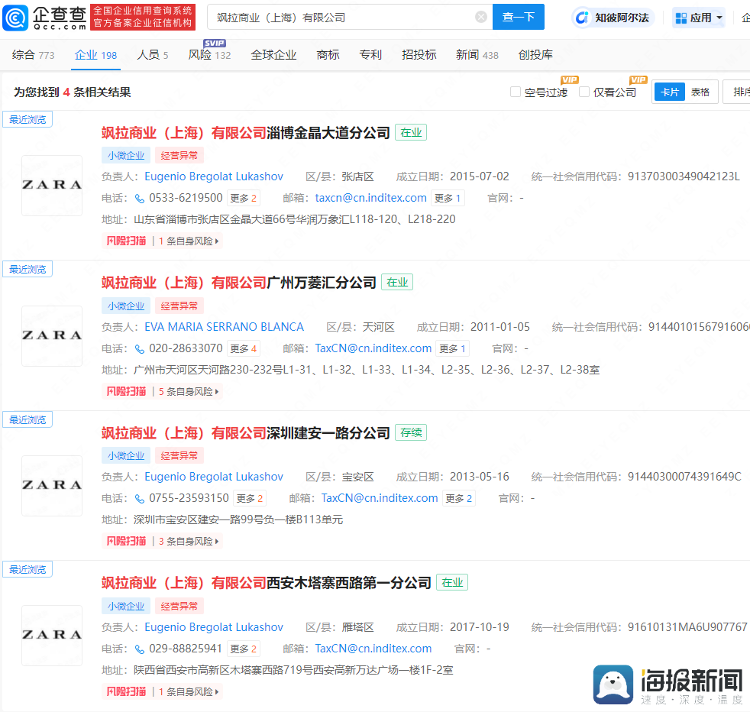Click email in 广州万菱汇 branch row
The height and width of the screenshot is (712, 750).
(373, 349)
